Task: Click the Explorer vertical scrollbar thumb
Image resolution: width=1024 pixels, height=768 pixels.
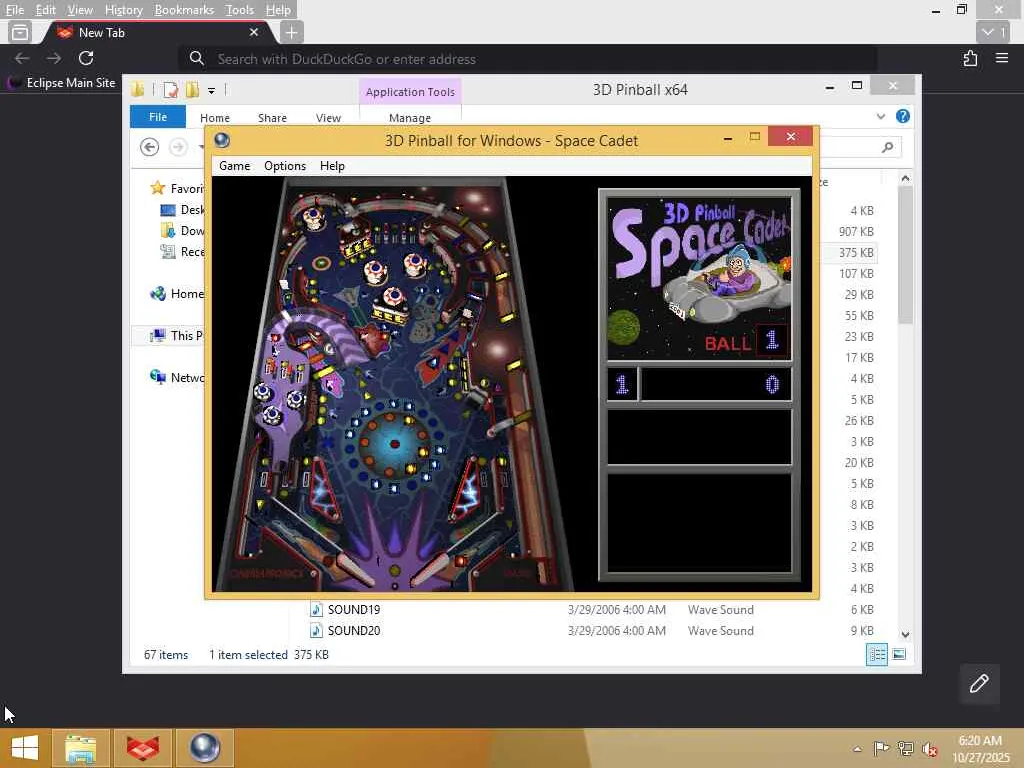Action: (905, 255)
